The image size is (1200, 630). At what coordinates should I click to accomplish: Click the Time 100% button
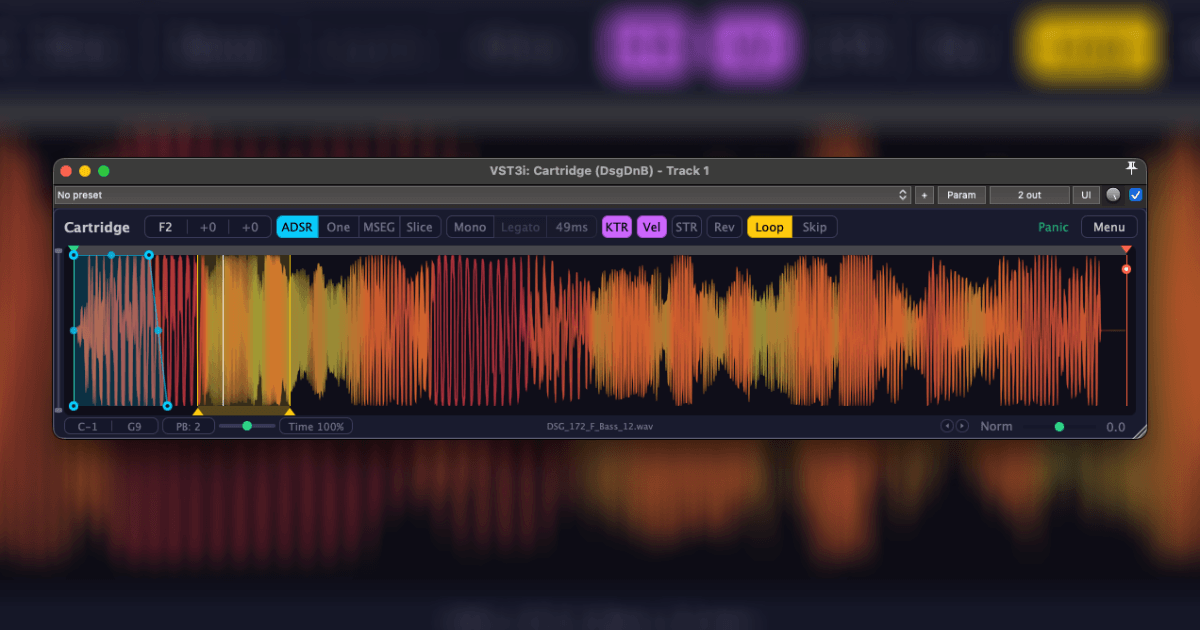pos(316,426)
